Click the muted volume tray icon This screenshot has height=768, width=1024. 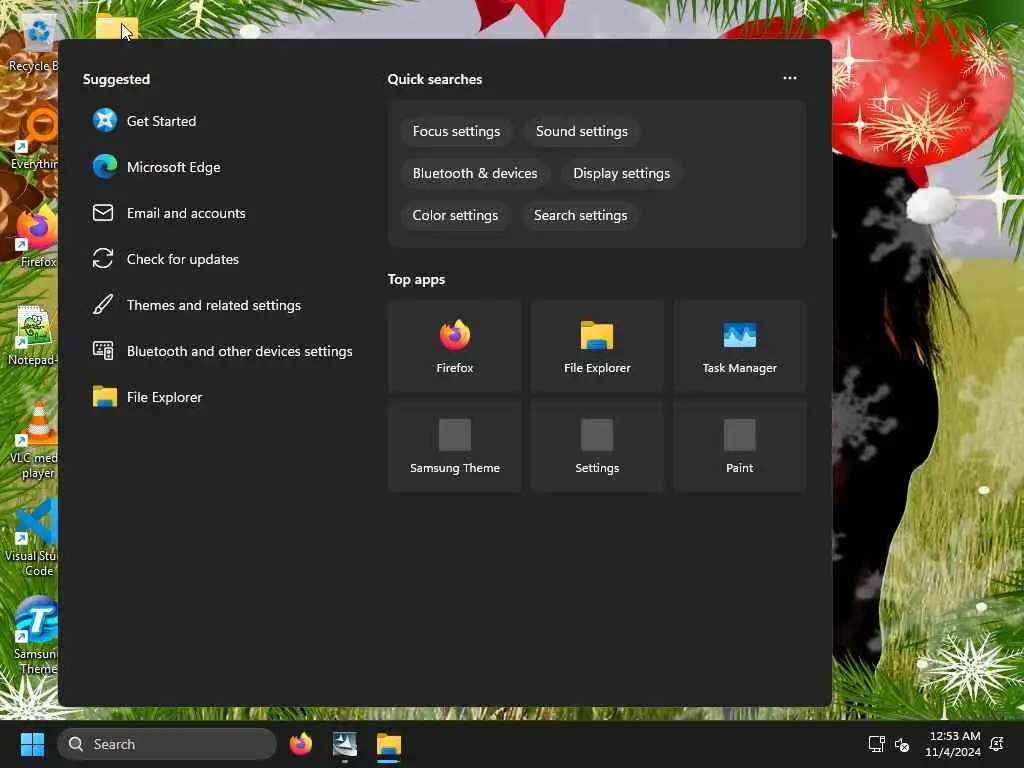click(902, 744)
